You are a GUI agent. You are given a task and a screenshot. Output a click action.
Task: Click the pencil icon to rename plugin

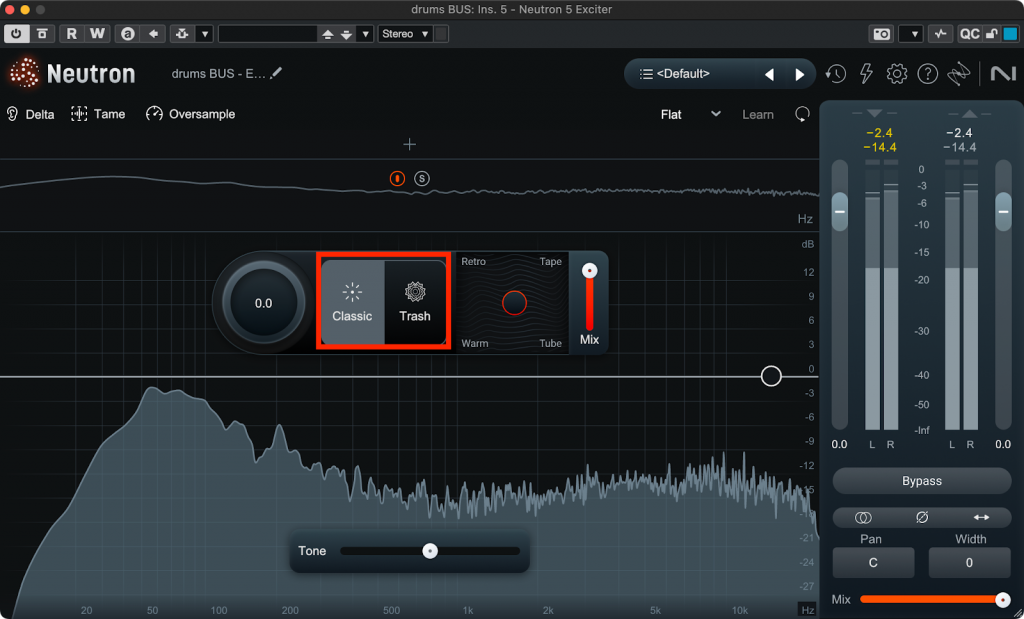tap(277, 73)
